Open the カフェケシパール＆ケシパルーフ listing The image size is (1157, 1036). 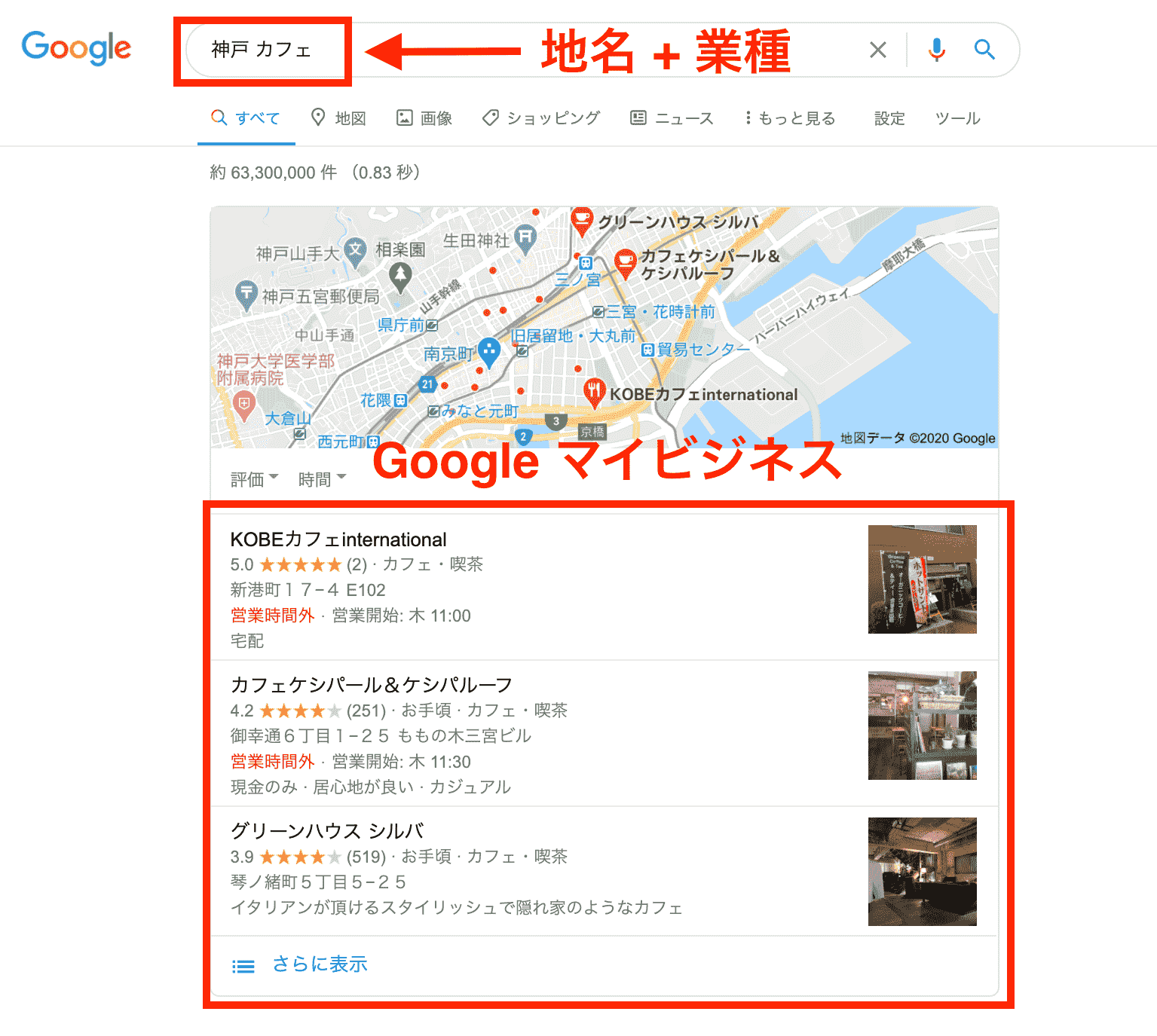tap(372, 685)
